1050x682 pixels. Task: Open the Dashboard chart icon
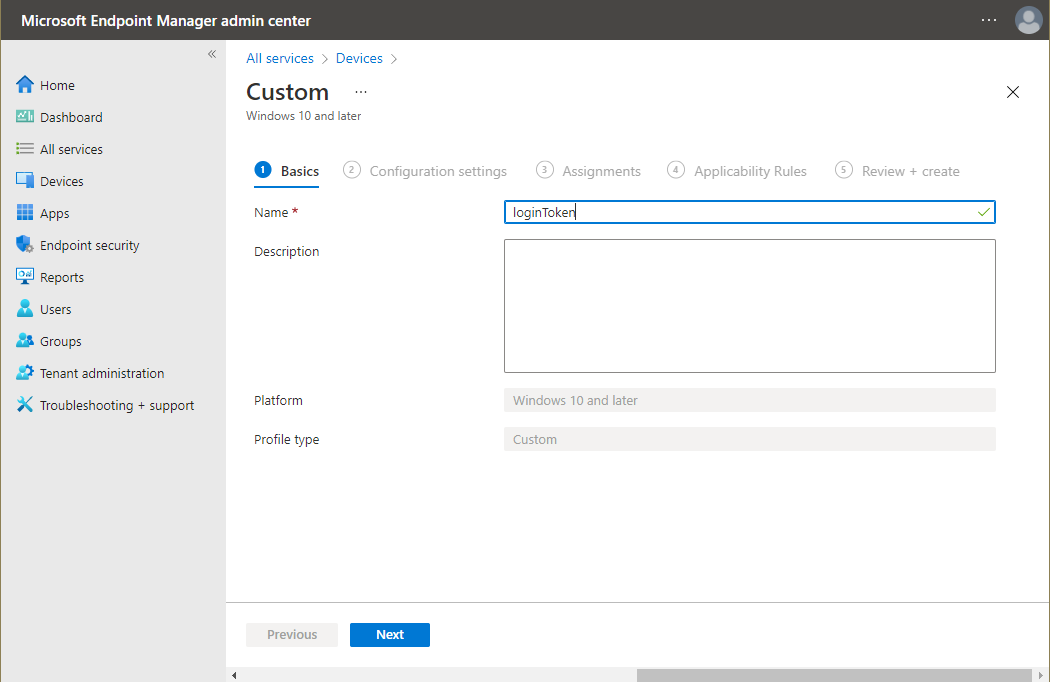tap(25, 117)
